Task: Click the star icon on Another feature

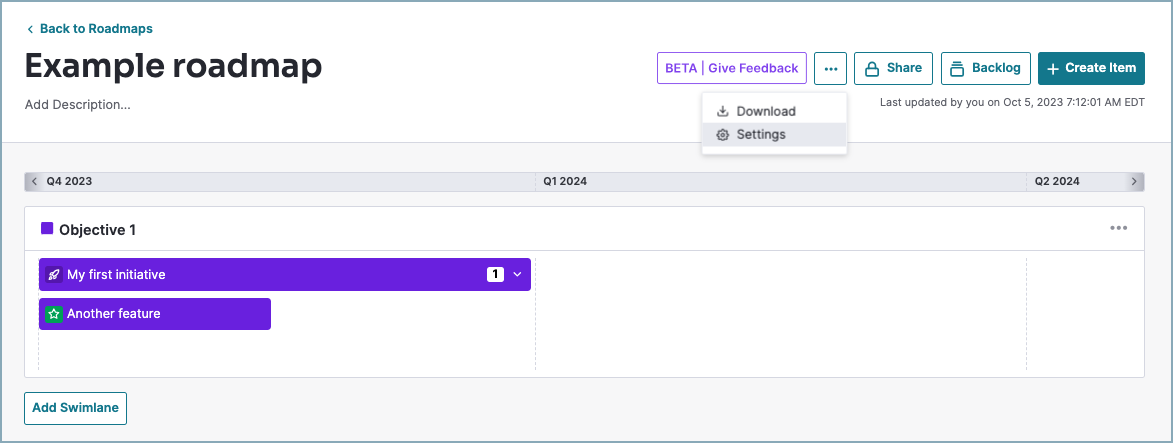Action: pyautogui.click(x=53, y=314)
